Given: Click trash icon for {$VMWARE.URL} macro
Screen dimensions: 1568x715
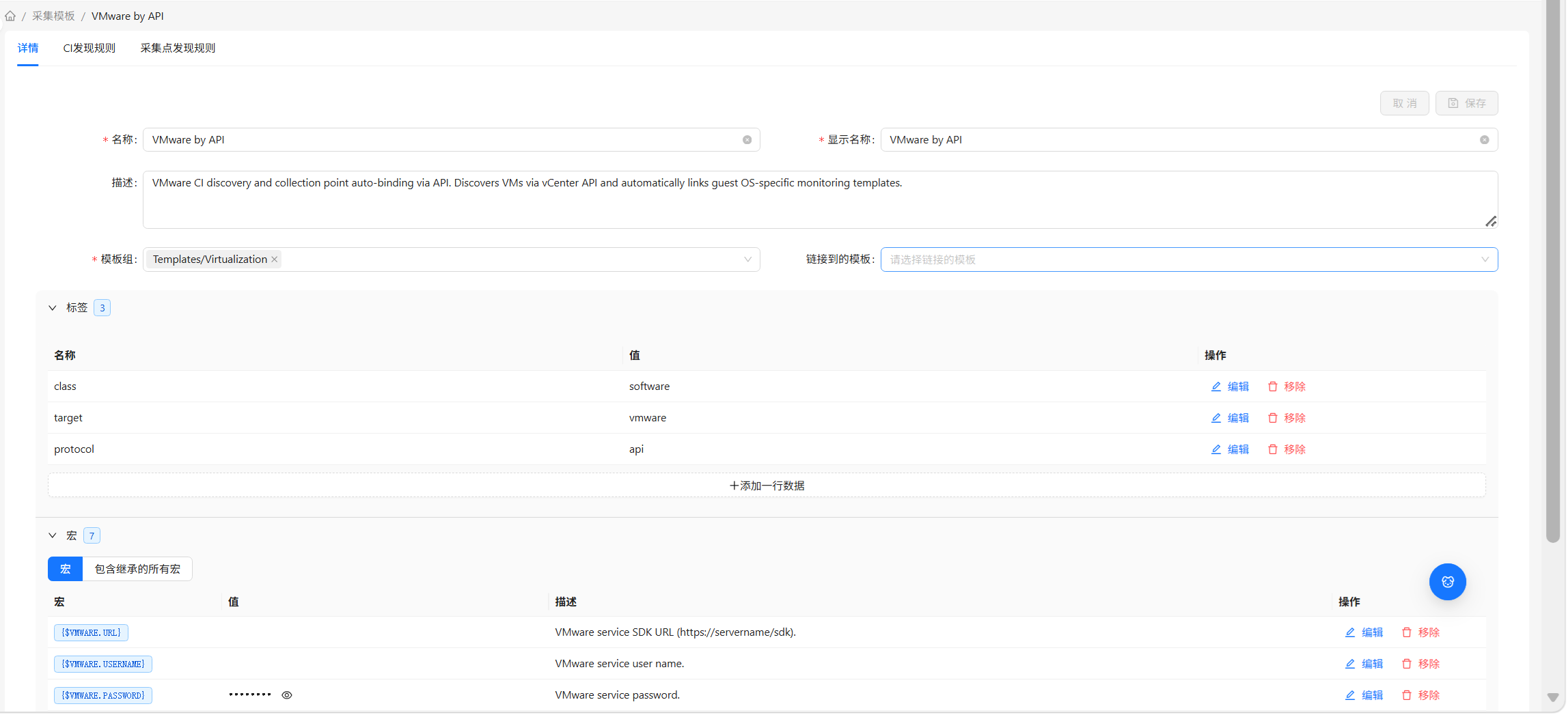Looking at the screenshot, I should 1406,632.
